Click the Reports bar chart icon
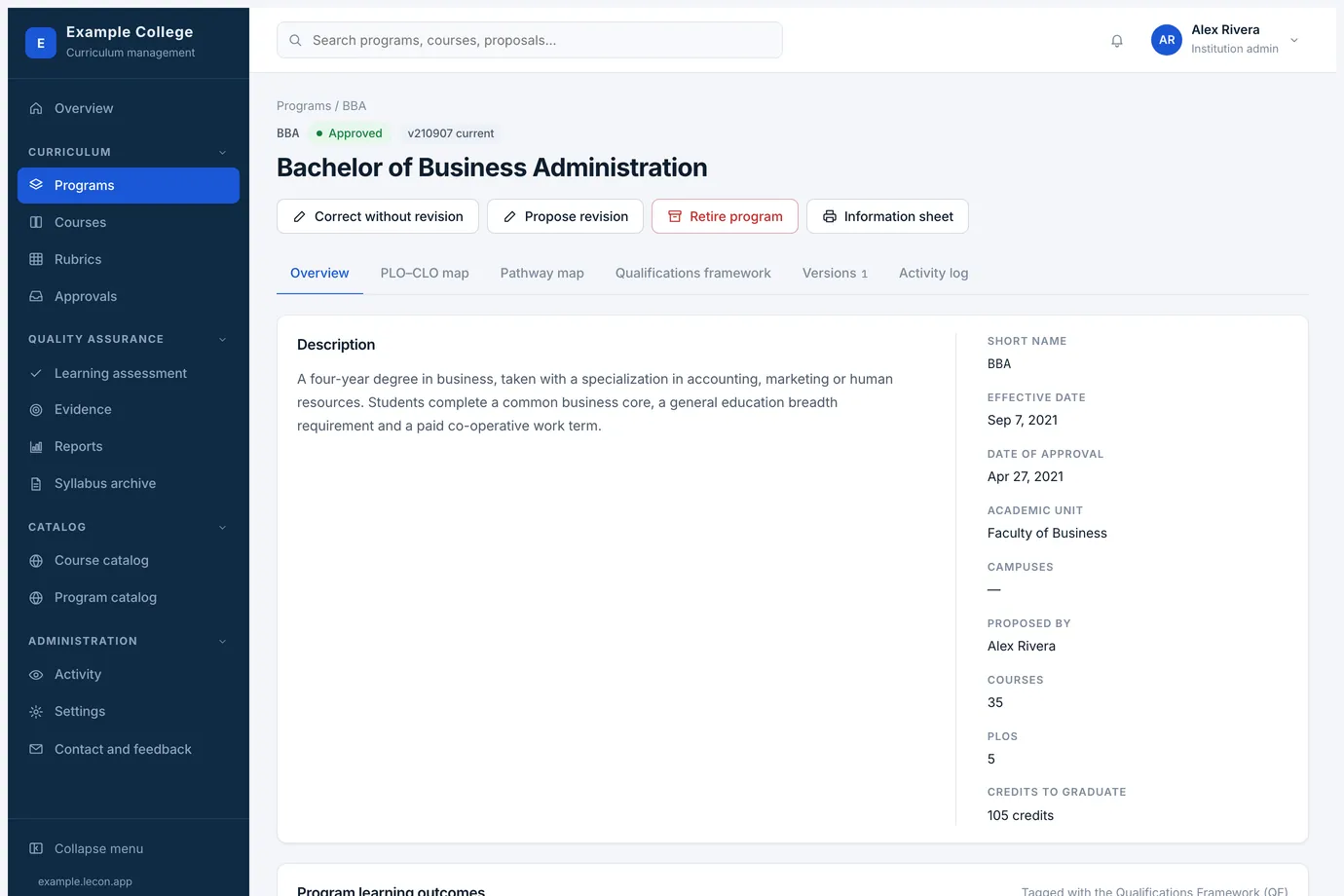The width and height of the screenshot is (1344, 896). (36, 447)
